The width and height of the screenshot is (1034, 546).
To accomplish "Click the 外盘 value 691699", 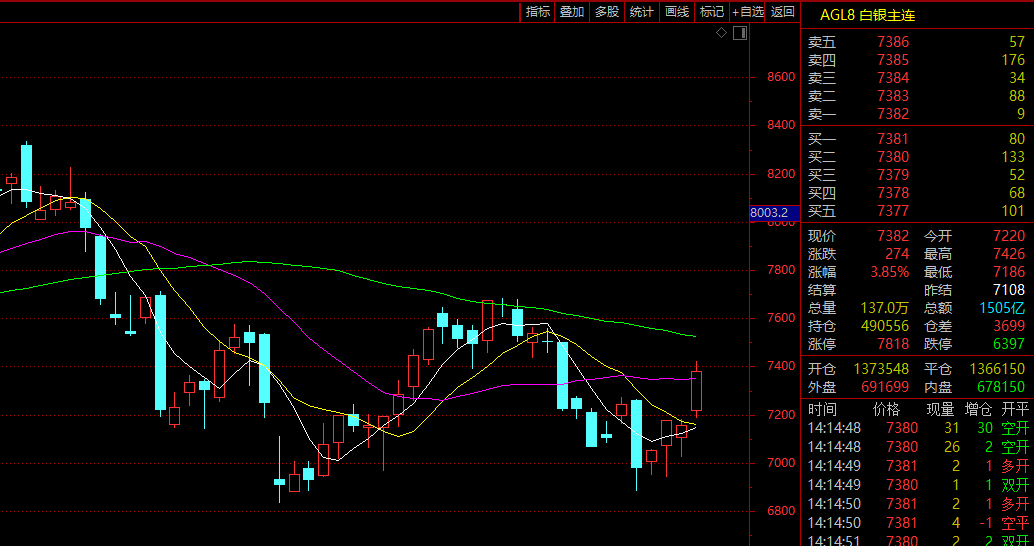I will pos(884,387).
